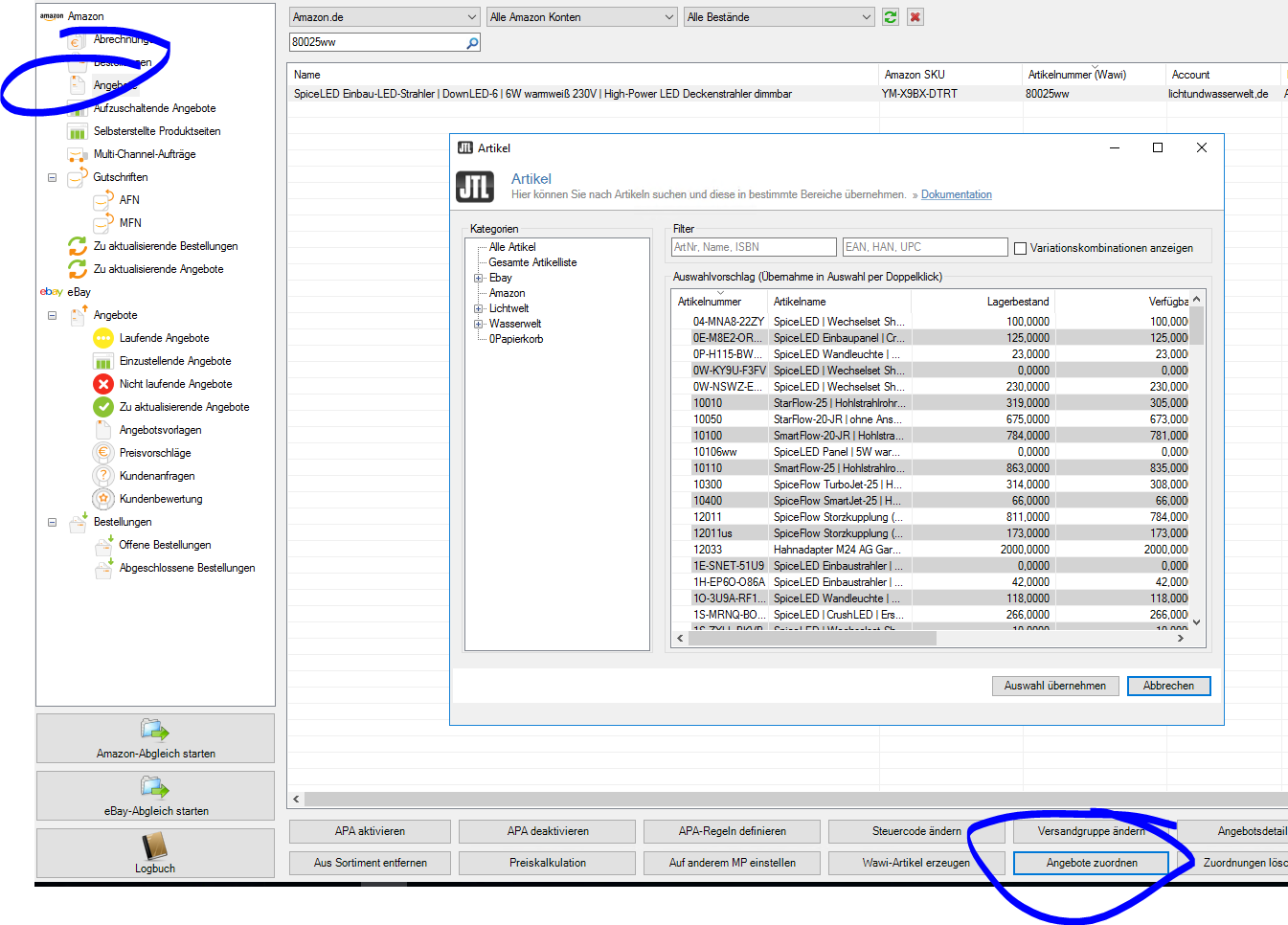The image size is (1288, 925).
Task: Click the Amazon-Abgleich starten folder icon
Action: pos(155,731)
